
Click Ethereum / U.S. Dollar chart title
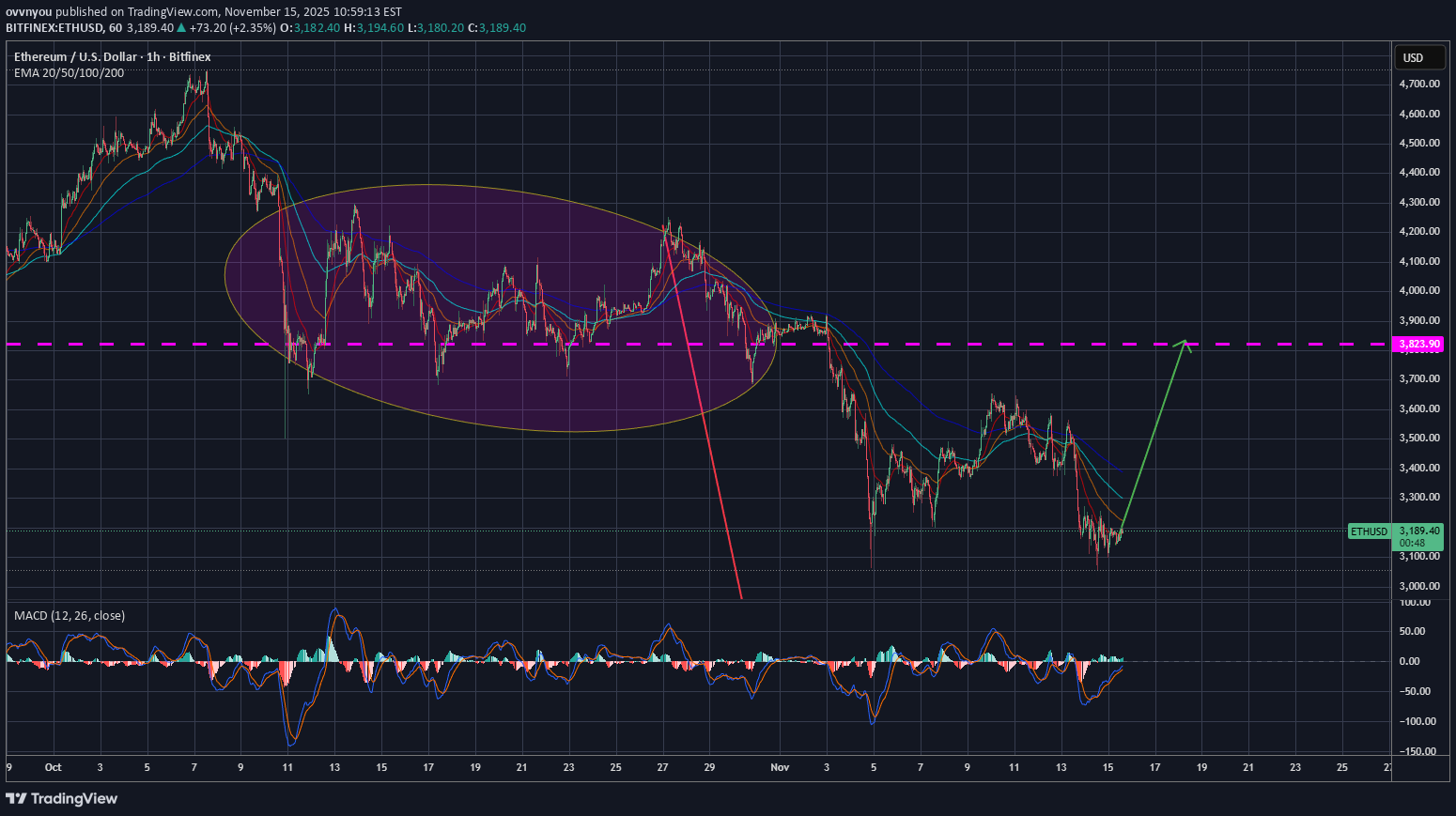pyautogui.click(x=112, y=57)
